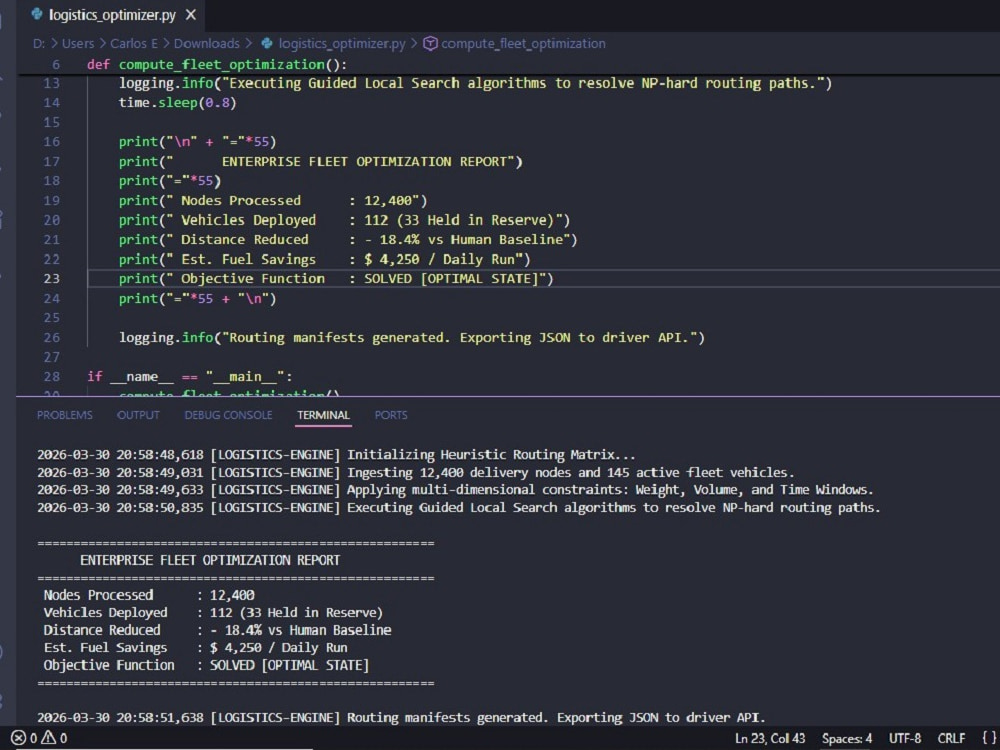
Task: Click the 'Nodes Processed' print statement line
Action: tap(273, 200)
